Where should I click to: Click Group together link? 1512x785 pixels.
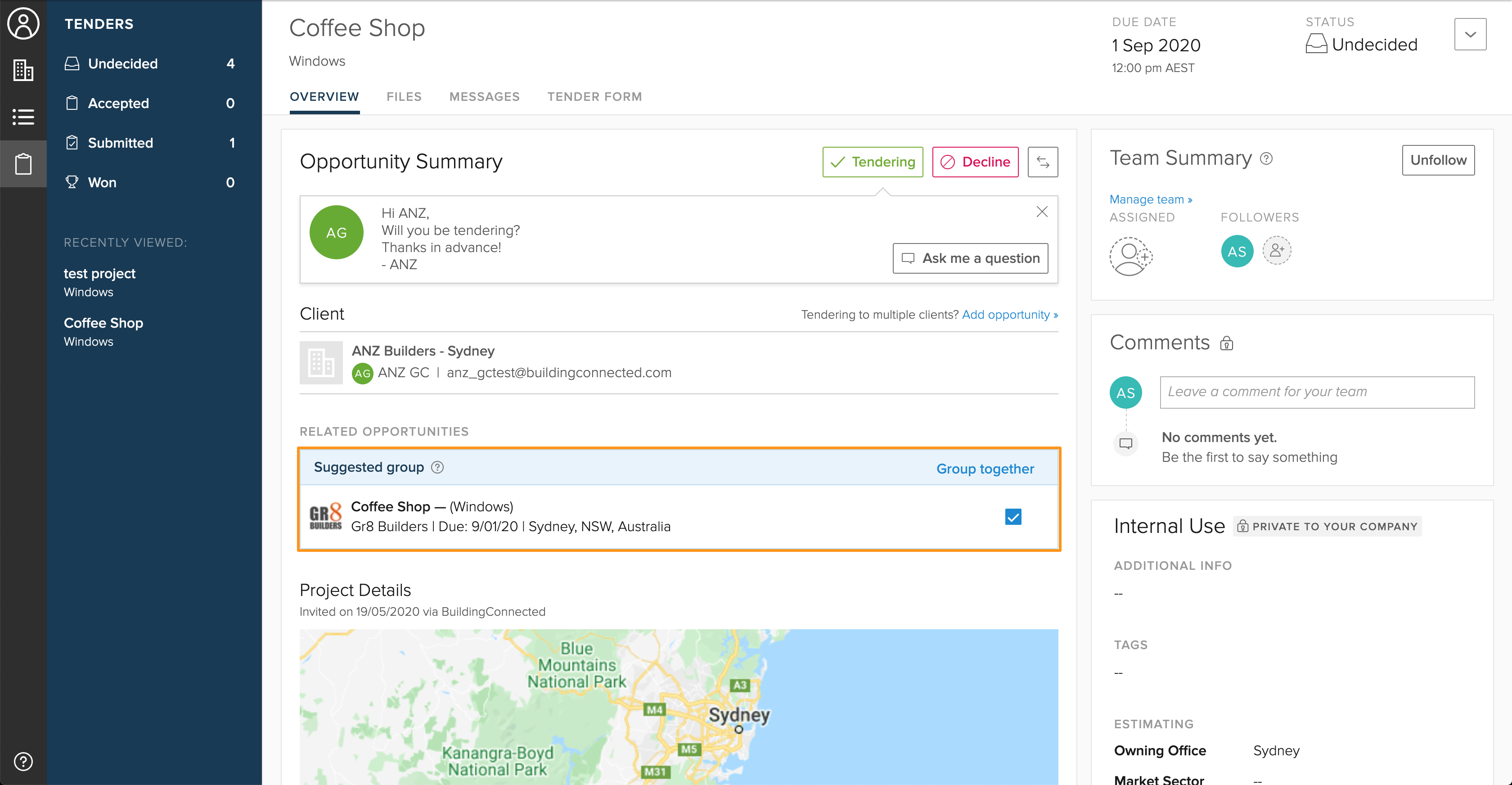click(x=985, y=469)
